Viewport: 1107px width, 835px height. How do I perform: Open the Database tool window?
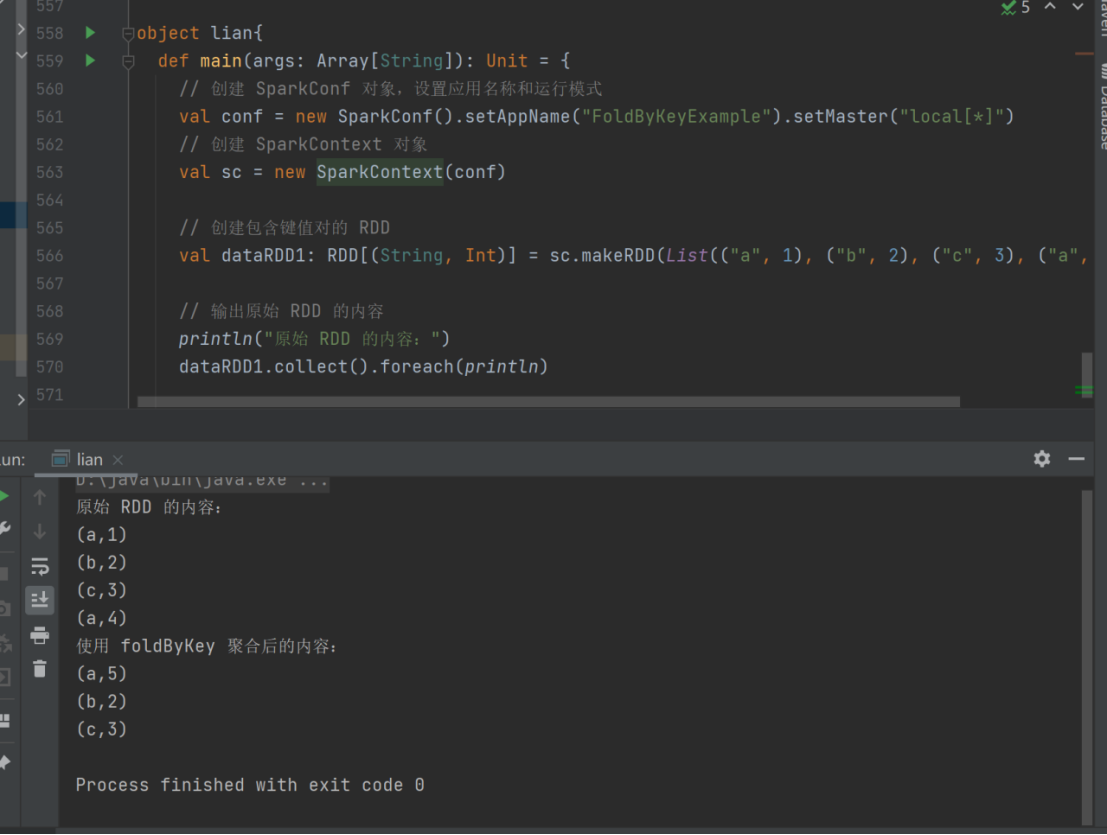pyautogui.click(x=1101, y=106)
